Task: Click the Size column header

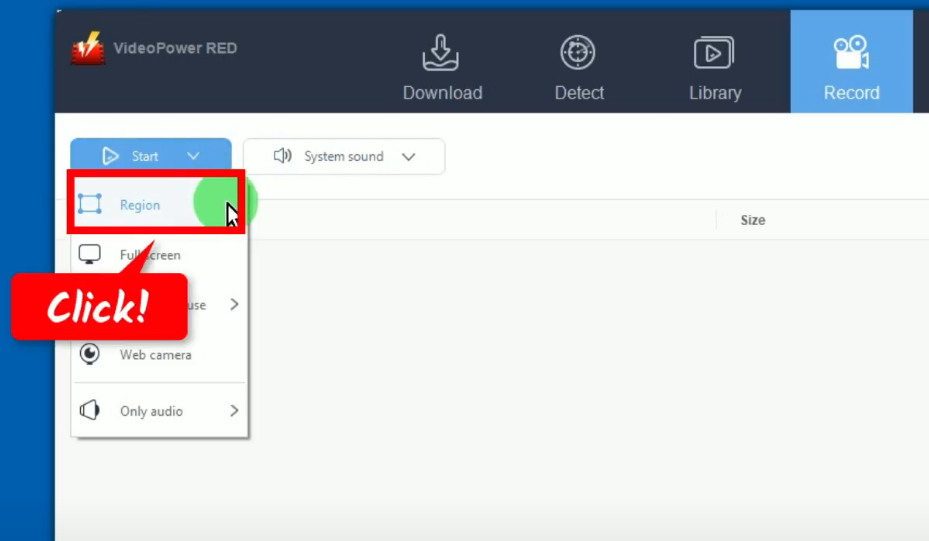Action: click(x=752, y=220)
